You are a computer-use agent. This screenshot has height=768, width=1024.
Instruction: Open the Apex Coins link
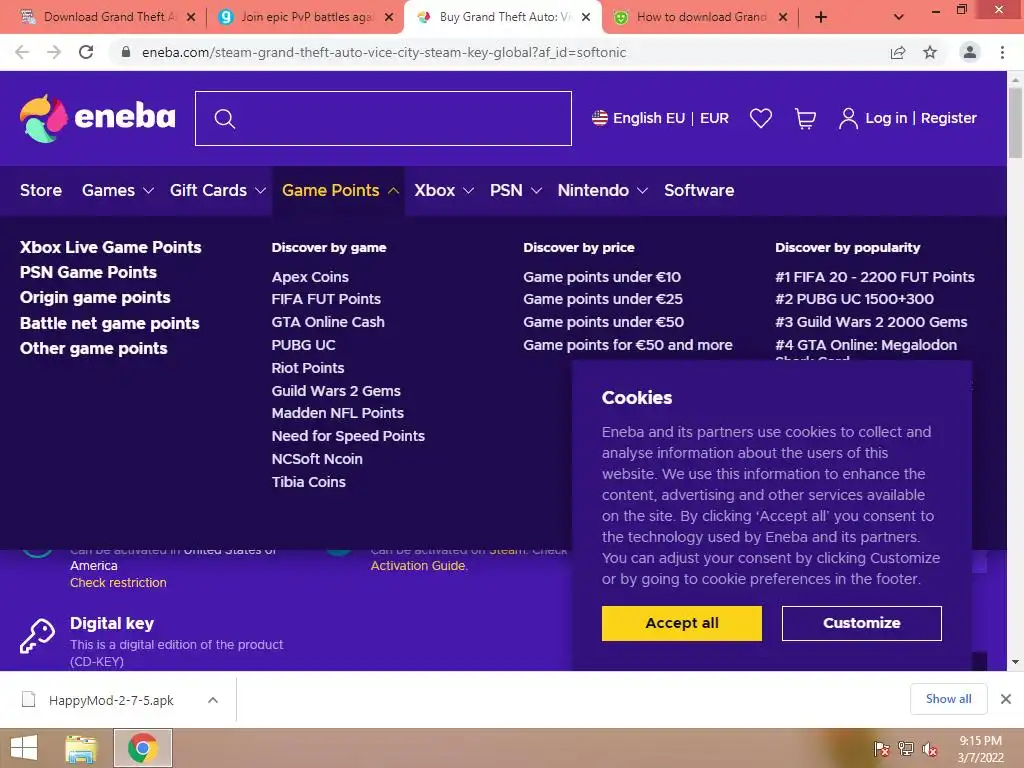coord(310,277)
